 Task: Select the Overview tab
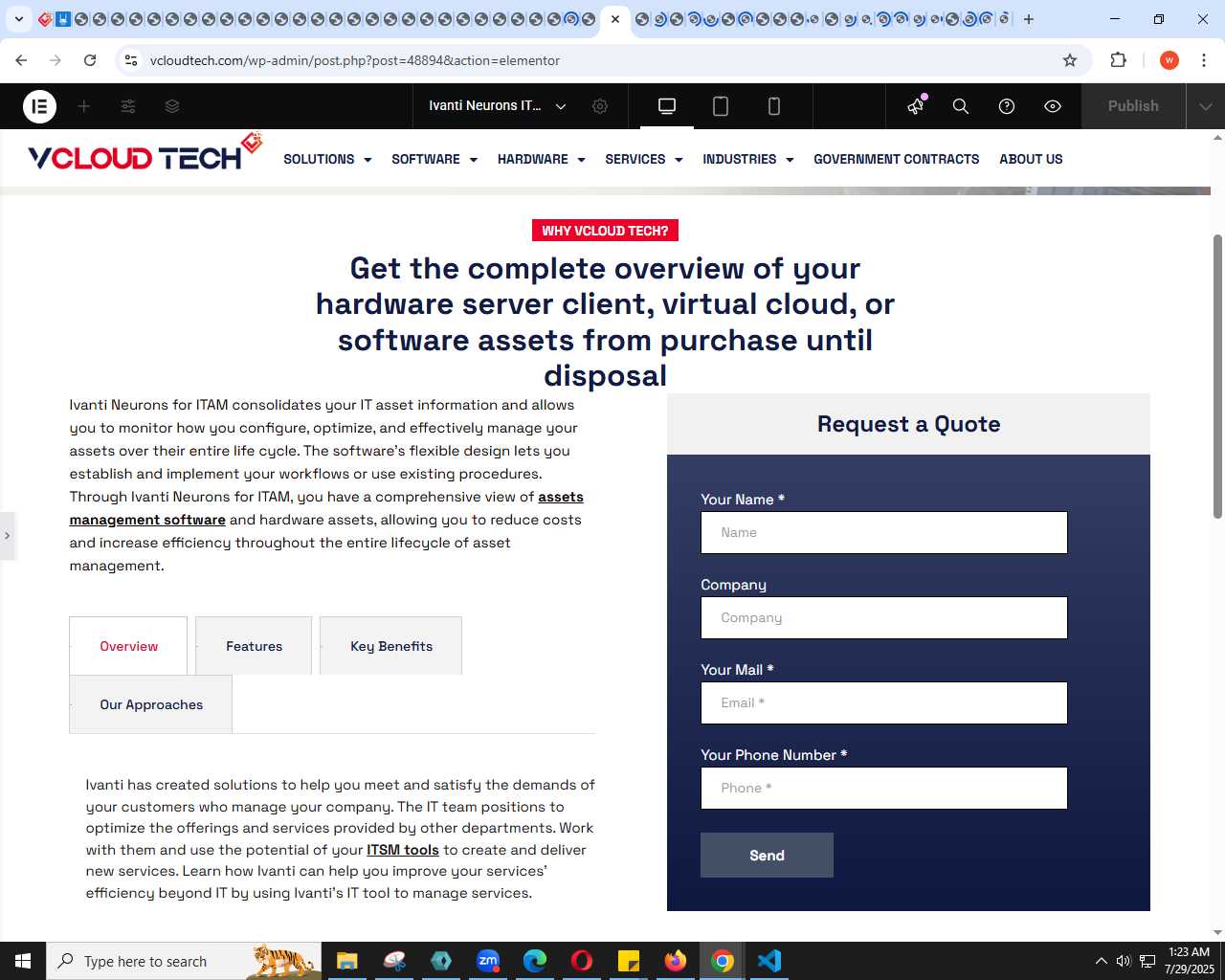[128, 646]
